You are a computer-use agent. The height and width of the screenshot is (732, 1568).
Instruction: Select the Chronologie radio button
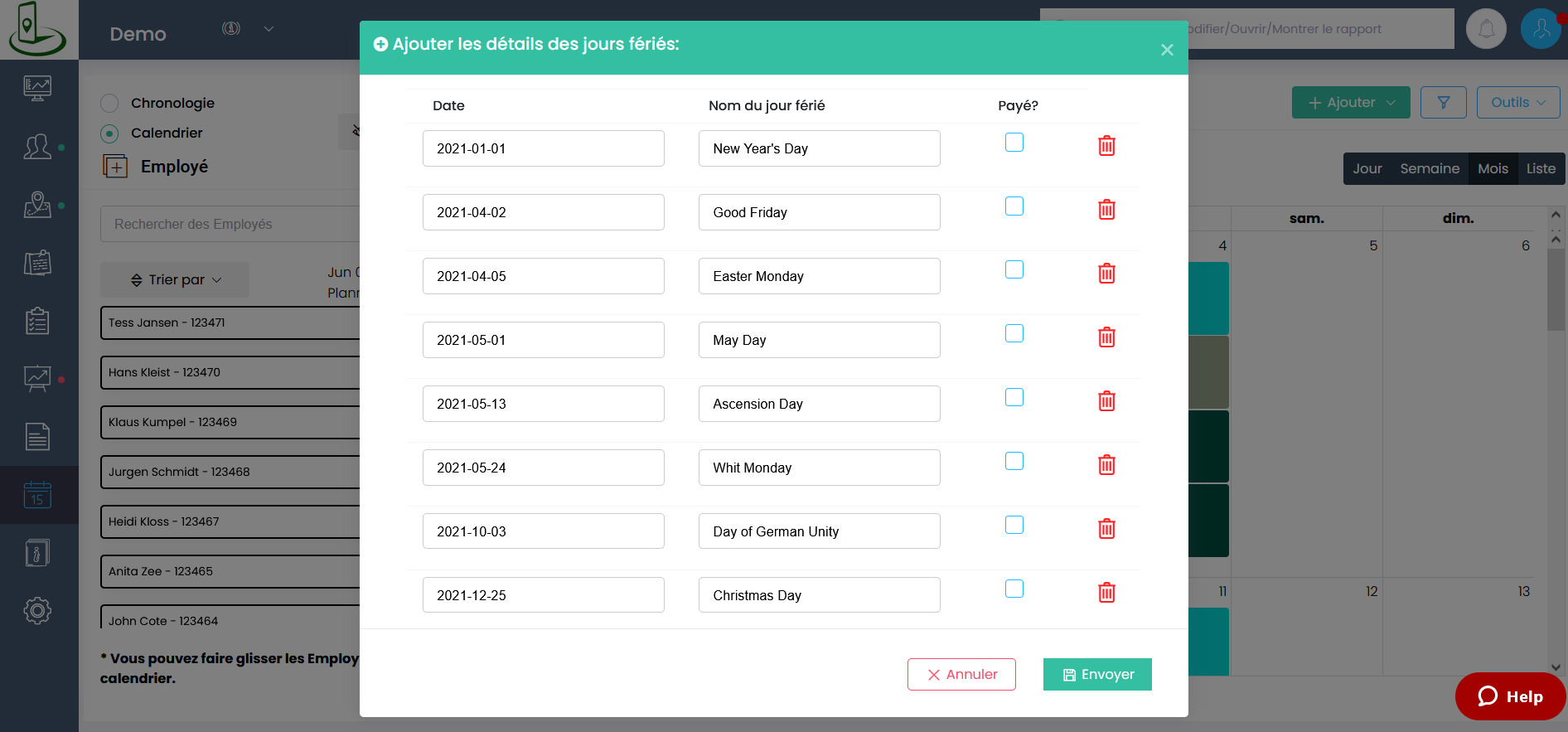click(x=109, y=104)
